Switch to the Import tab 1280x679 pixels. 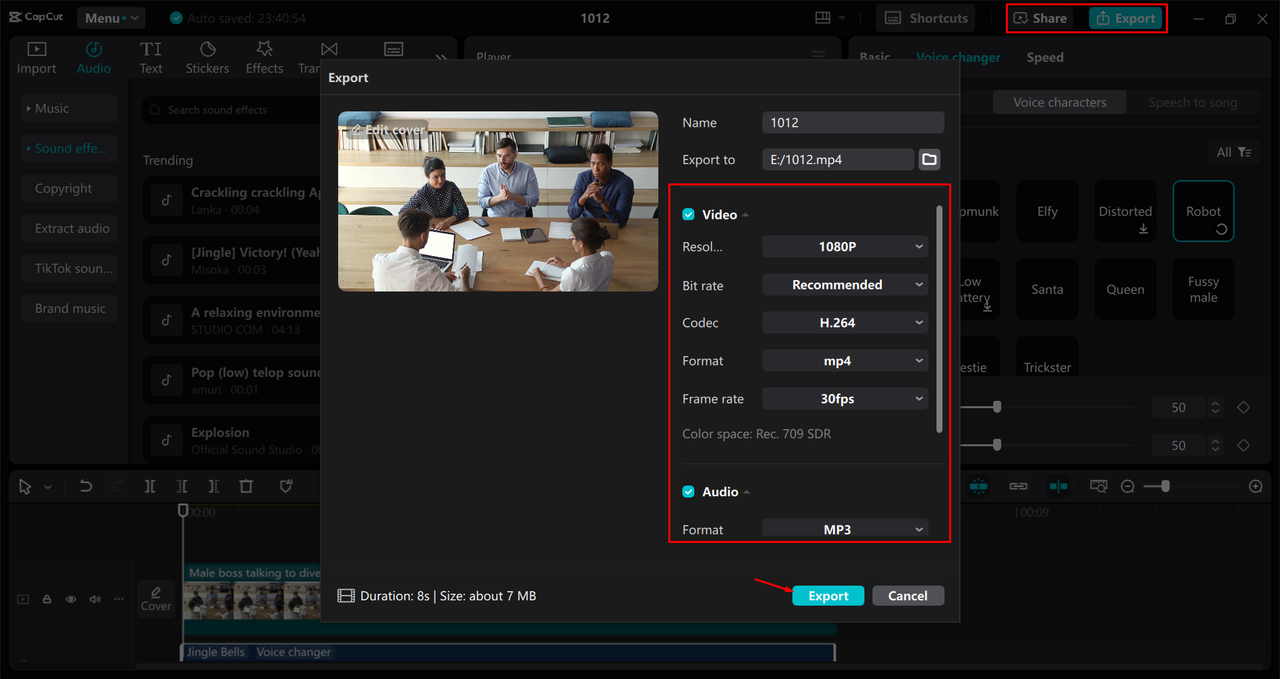(36, 57)
